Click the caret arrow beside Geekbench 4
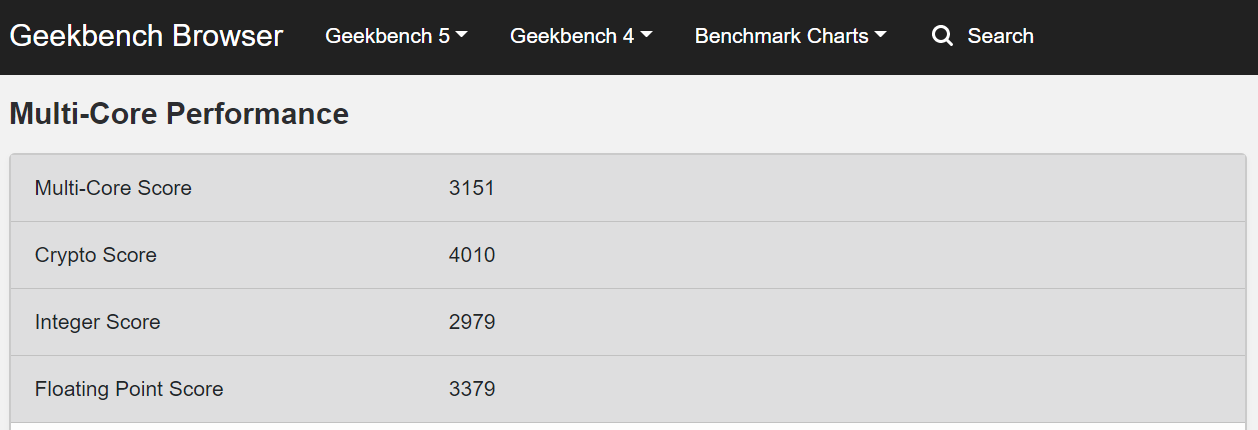 (646, 36)
